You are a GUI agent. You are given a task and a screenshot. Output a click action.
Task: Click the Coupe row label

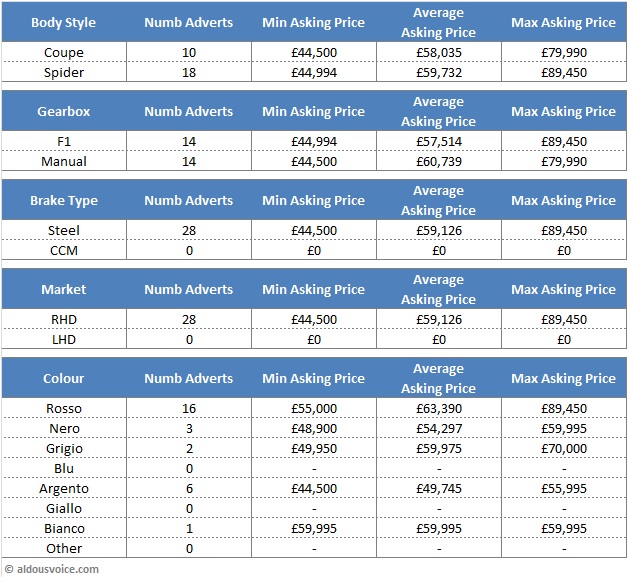click(x=64, y=52)
